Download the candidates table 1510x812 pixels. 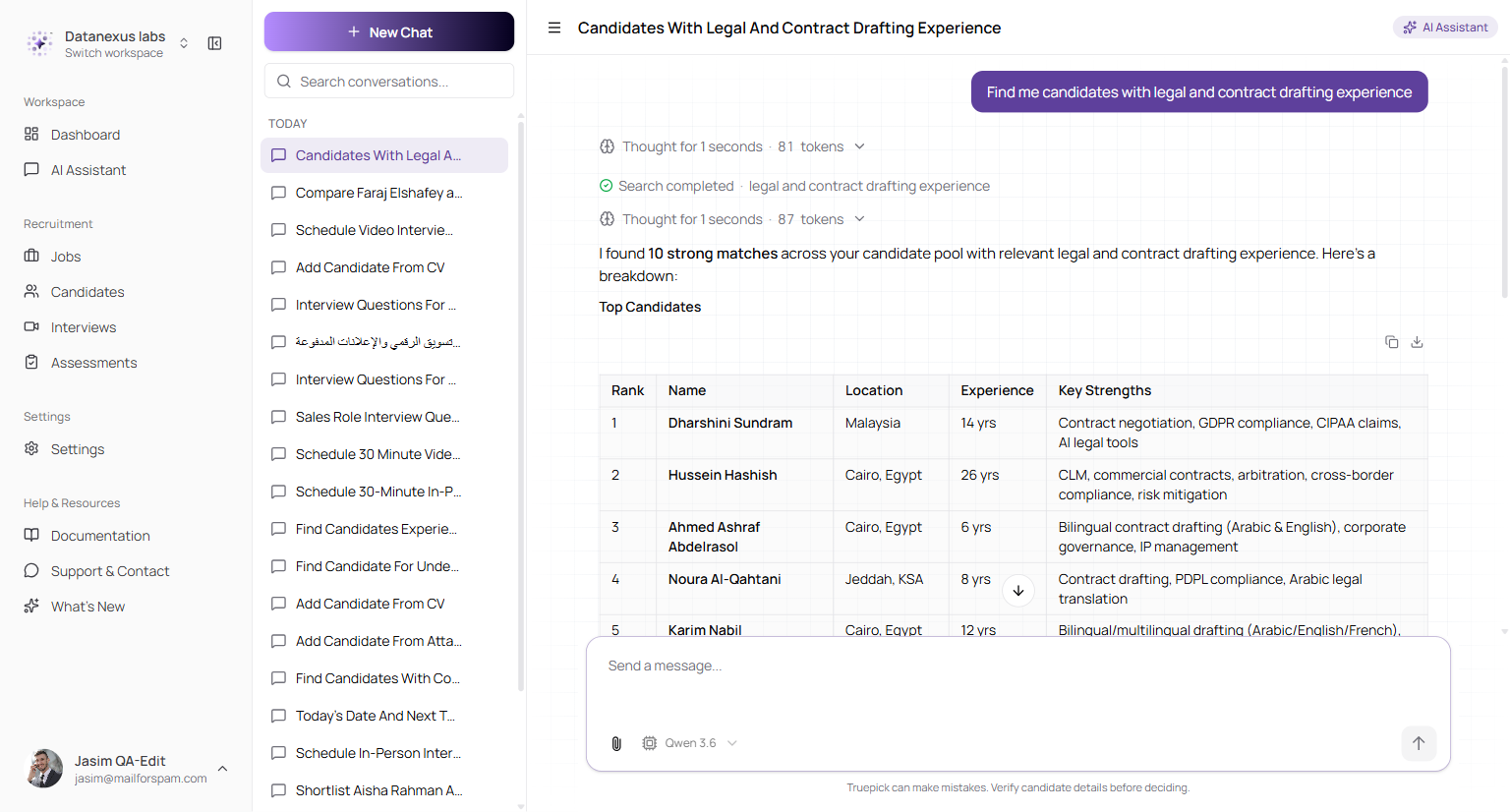pyautogui.click(x=1417, y=342)
